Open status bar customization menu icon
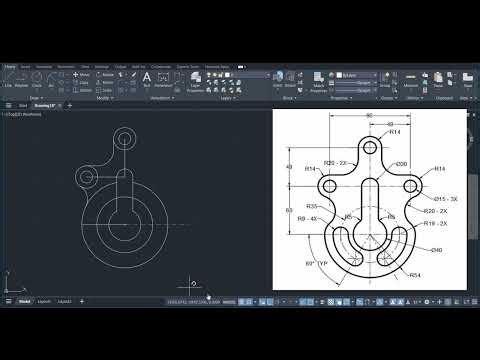 474,302
